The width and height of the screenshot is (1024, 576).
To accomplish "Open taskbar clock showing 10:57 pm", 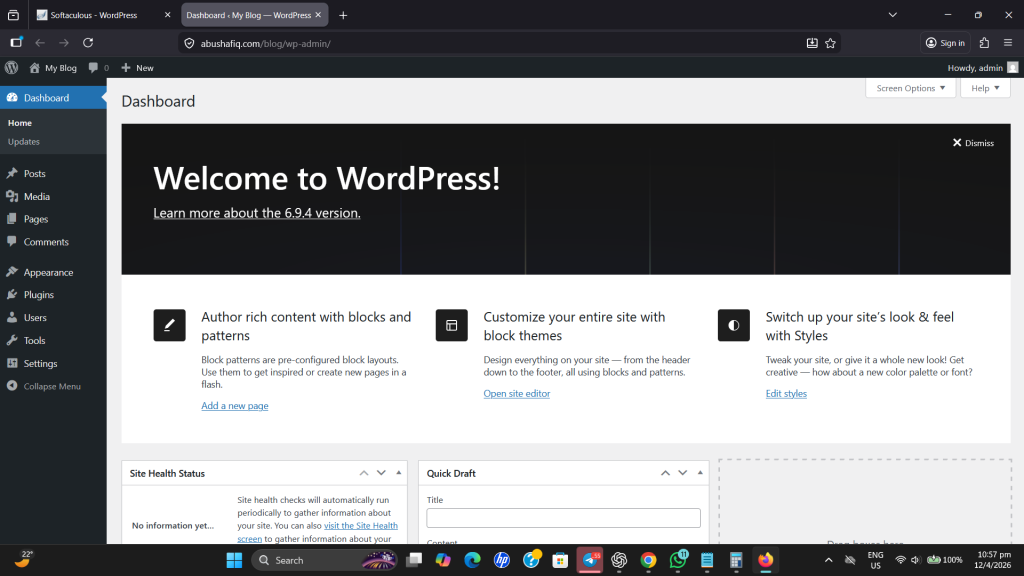I will click(x=992, y=560).
